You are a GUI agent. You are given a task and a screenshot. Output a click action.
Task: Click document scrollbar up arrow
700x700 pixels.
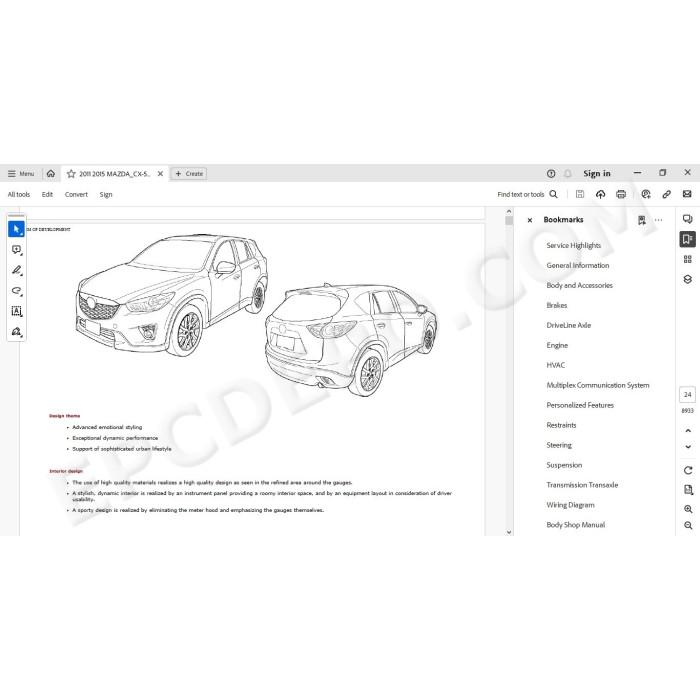point(509,212)
